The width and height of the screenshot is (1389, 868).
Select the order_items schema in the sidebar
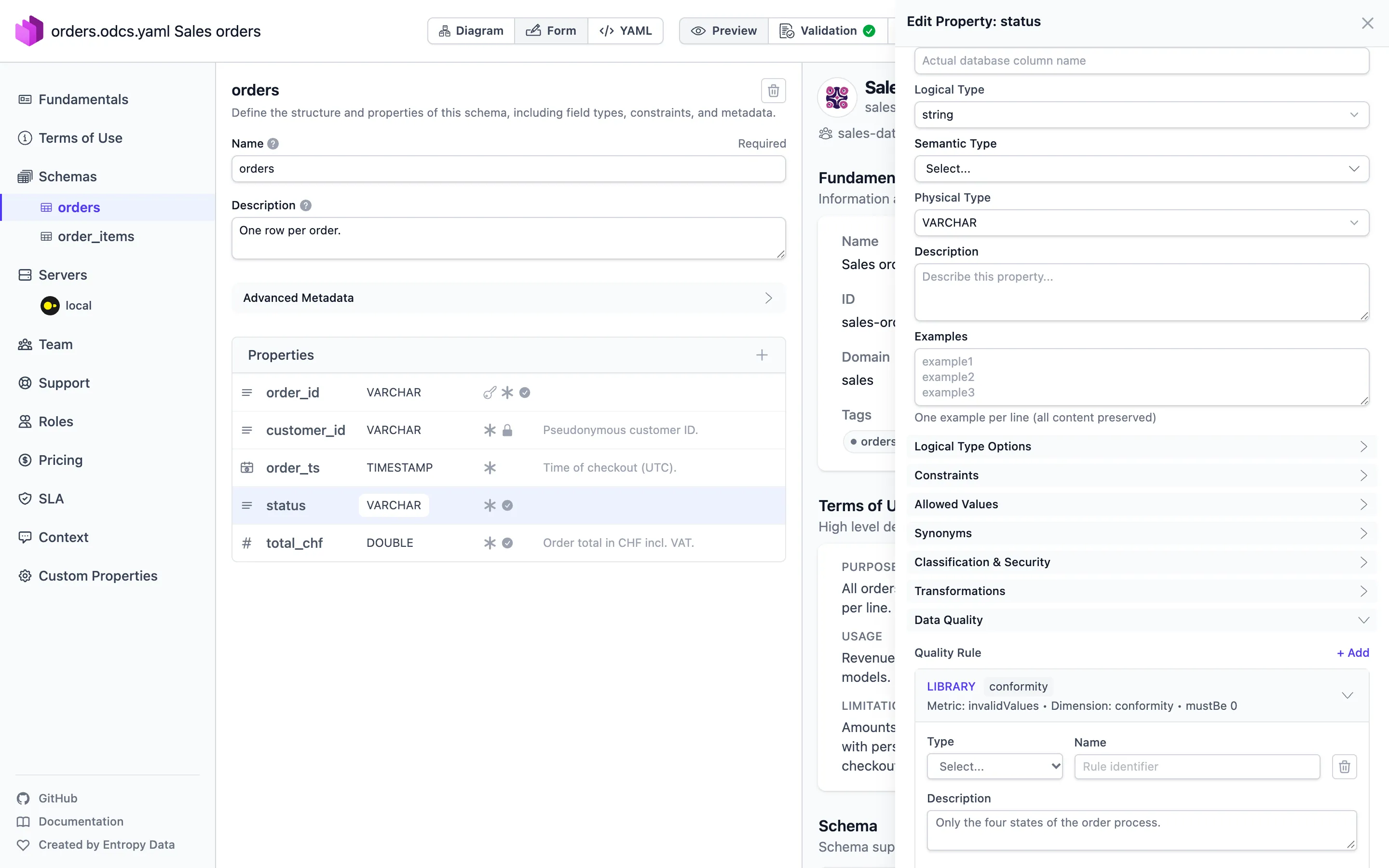click(96, 236)
